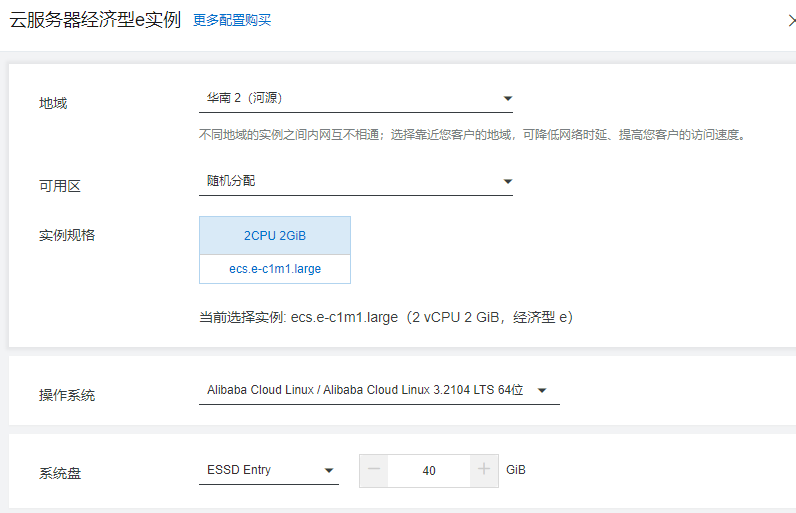796x513 pixels.
Task: Click the arrow next to ESSD Entry
Action: (329, 471)
